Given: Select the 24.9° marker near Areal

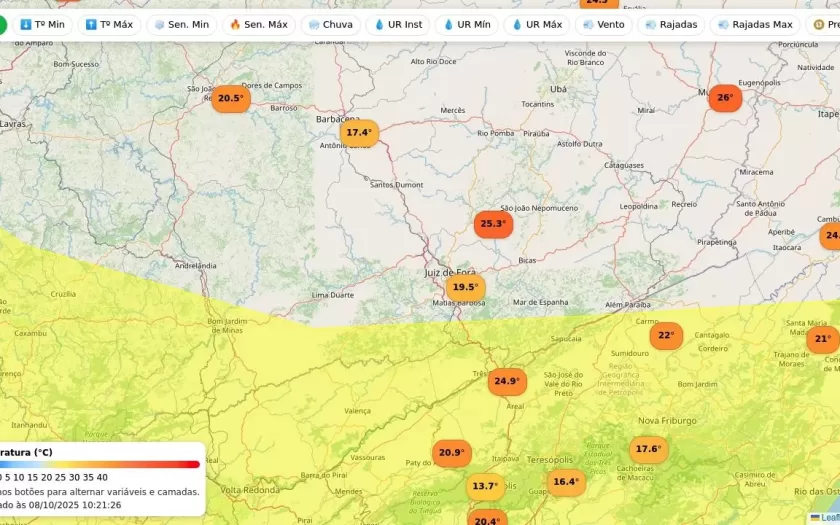Looking at the screenshot, I should coord(507,381).
